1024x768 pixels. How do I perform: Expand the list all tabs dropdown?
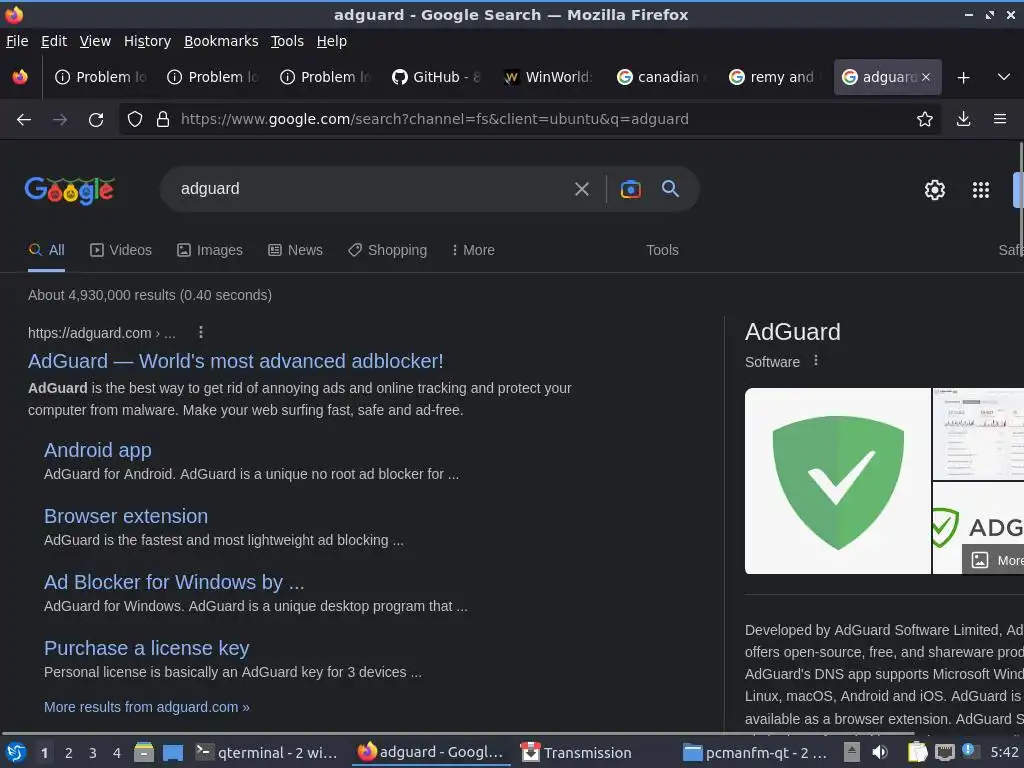[x=1004, y=77]
